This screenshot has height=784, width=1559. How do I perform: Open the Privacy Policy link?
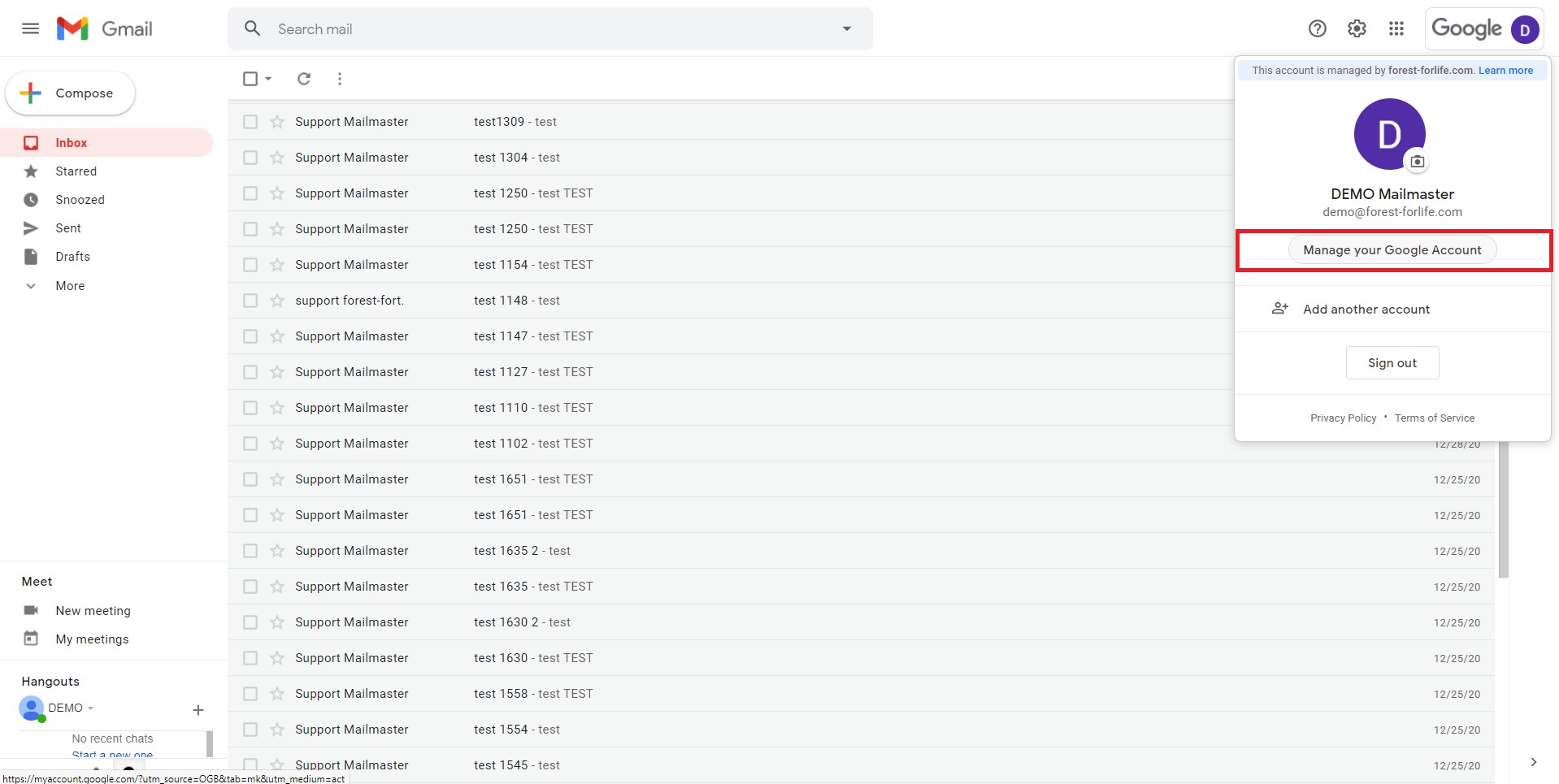[x=1343, y=418]
